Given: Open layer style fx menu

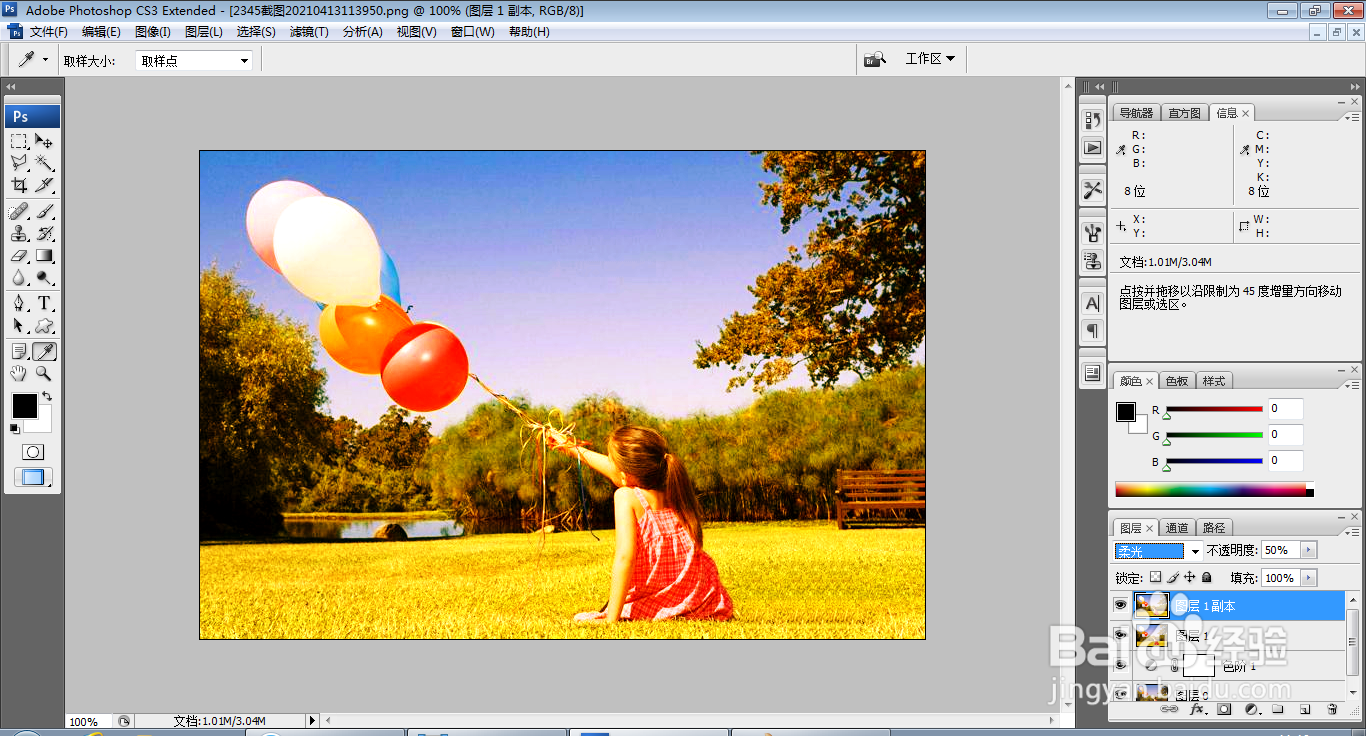Looking at the screenshot, I should (1197, 709).
